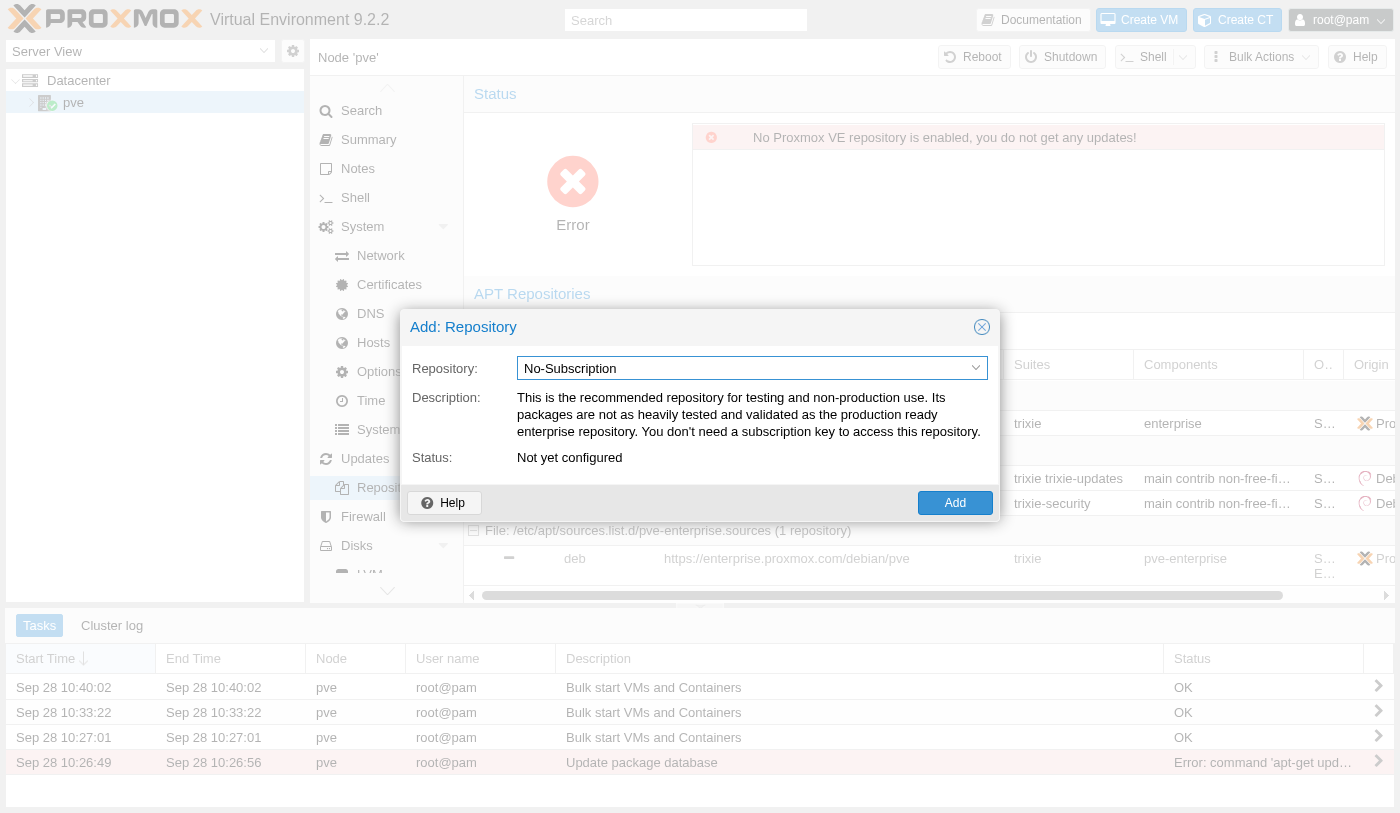
Task: Click the Status column header in task log
Action: pyautogui.click(x=1263, y=659)
